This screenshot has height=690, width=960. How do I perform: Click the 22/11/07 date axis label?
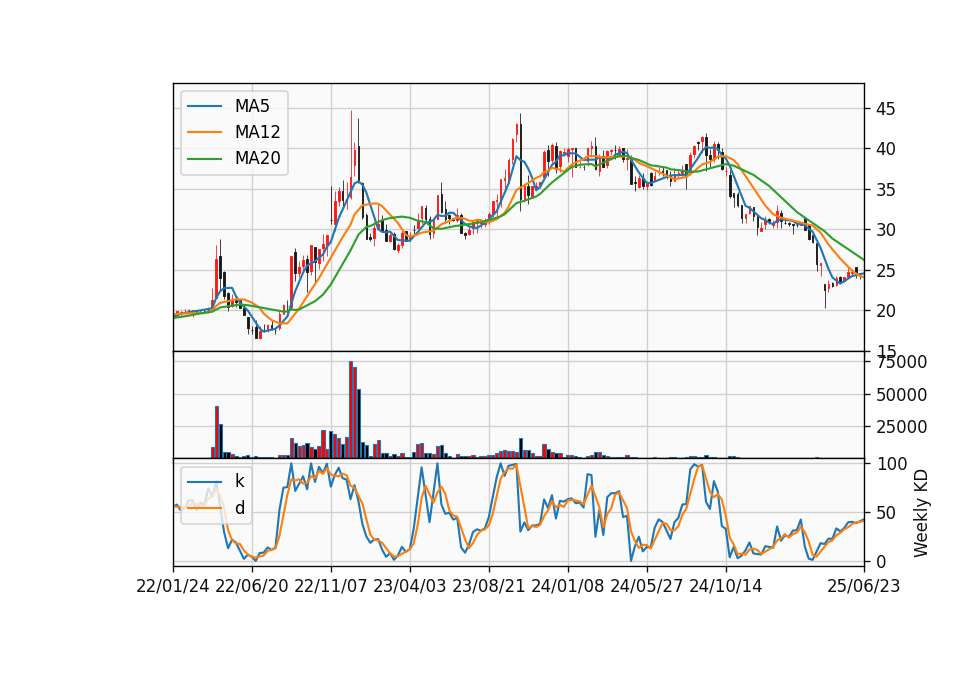(x=331, y=587)
